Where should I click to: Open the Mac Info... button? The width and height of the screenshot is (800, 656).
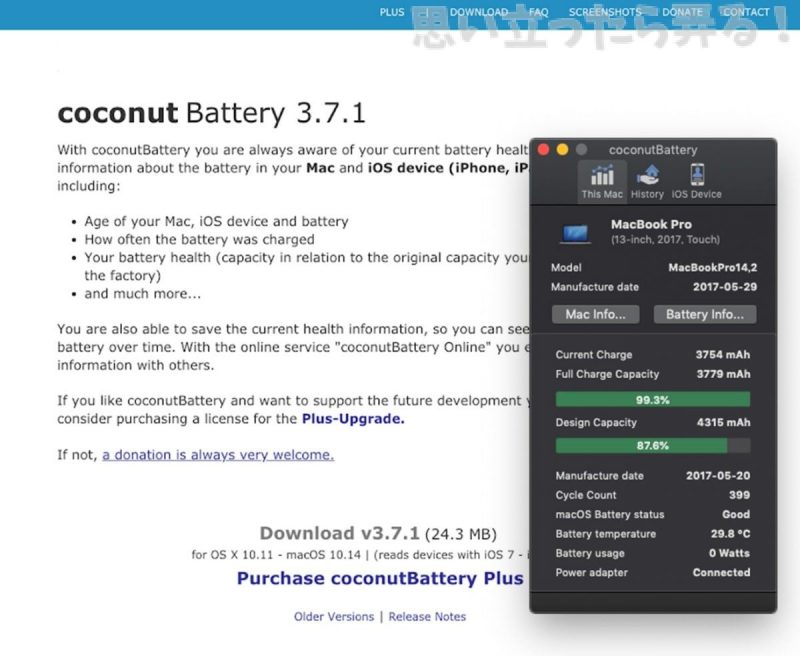[x=595, y=314]
